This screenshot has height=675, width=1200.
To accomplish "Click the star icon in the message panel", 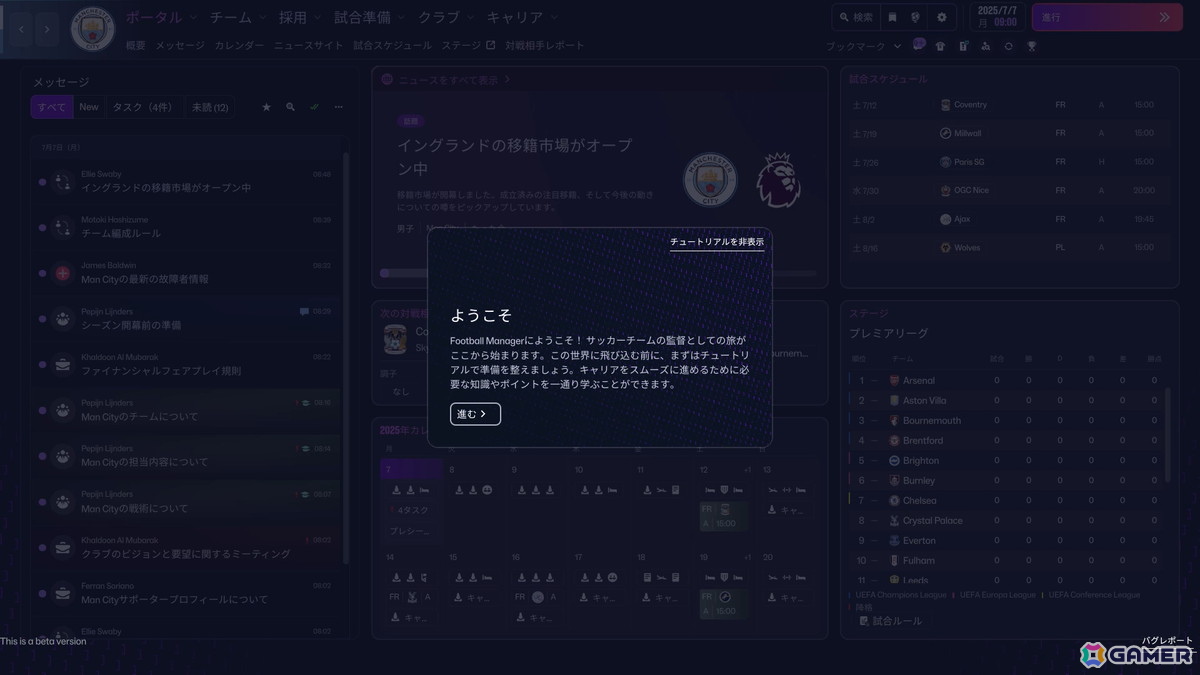I will [266, 107].
